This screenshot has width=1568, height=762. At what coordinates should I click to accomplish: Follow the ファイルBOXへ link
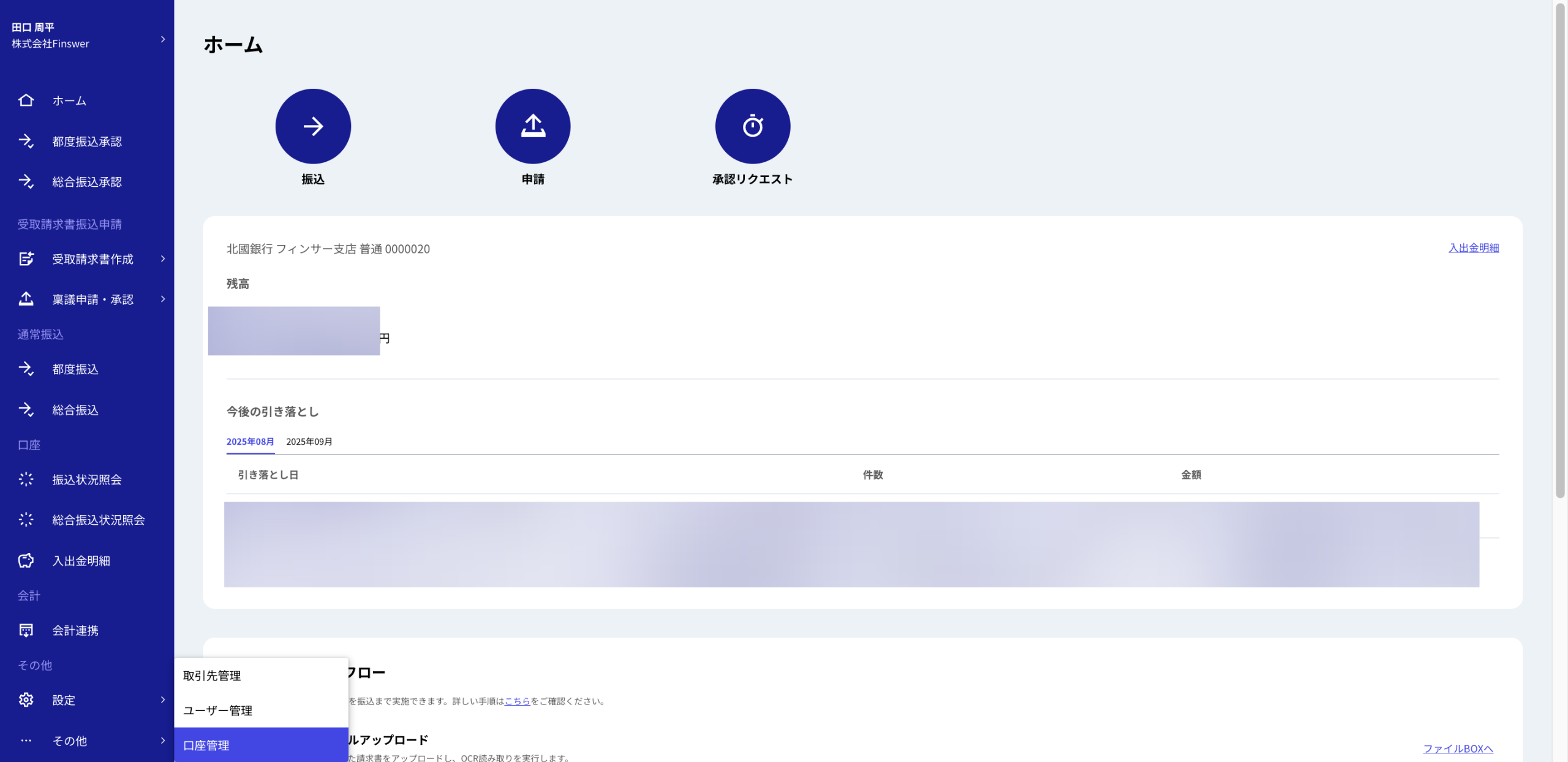pyautogui.click(x=1457, y=749)
